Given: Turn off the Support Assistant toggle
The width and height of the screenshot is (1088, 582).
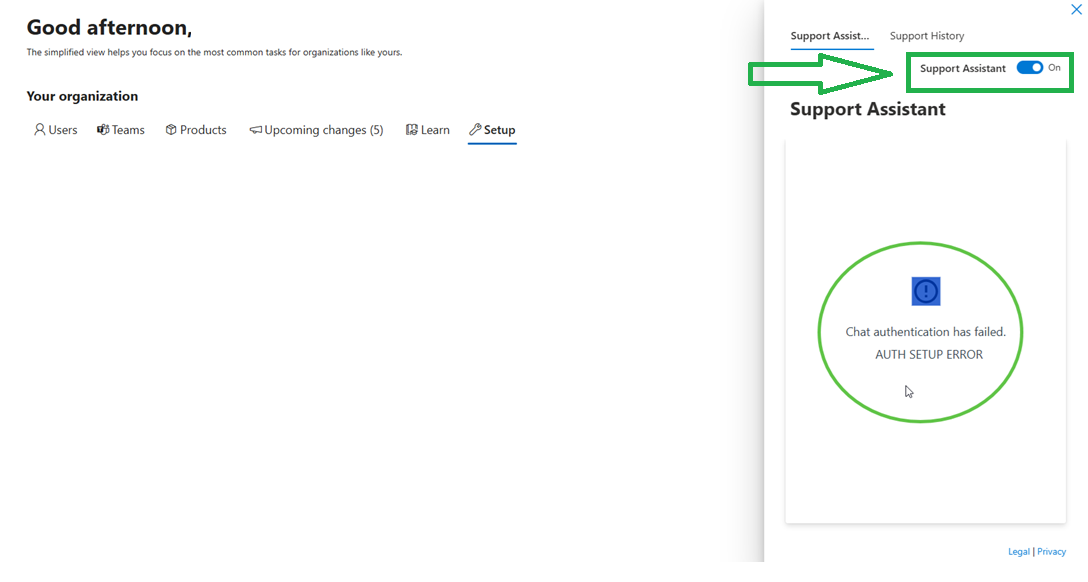Looking at the screenshot, I should [1030, 67].
